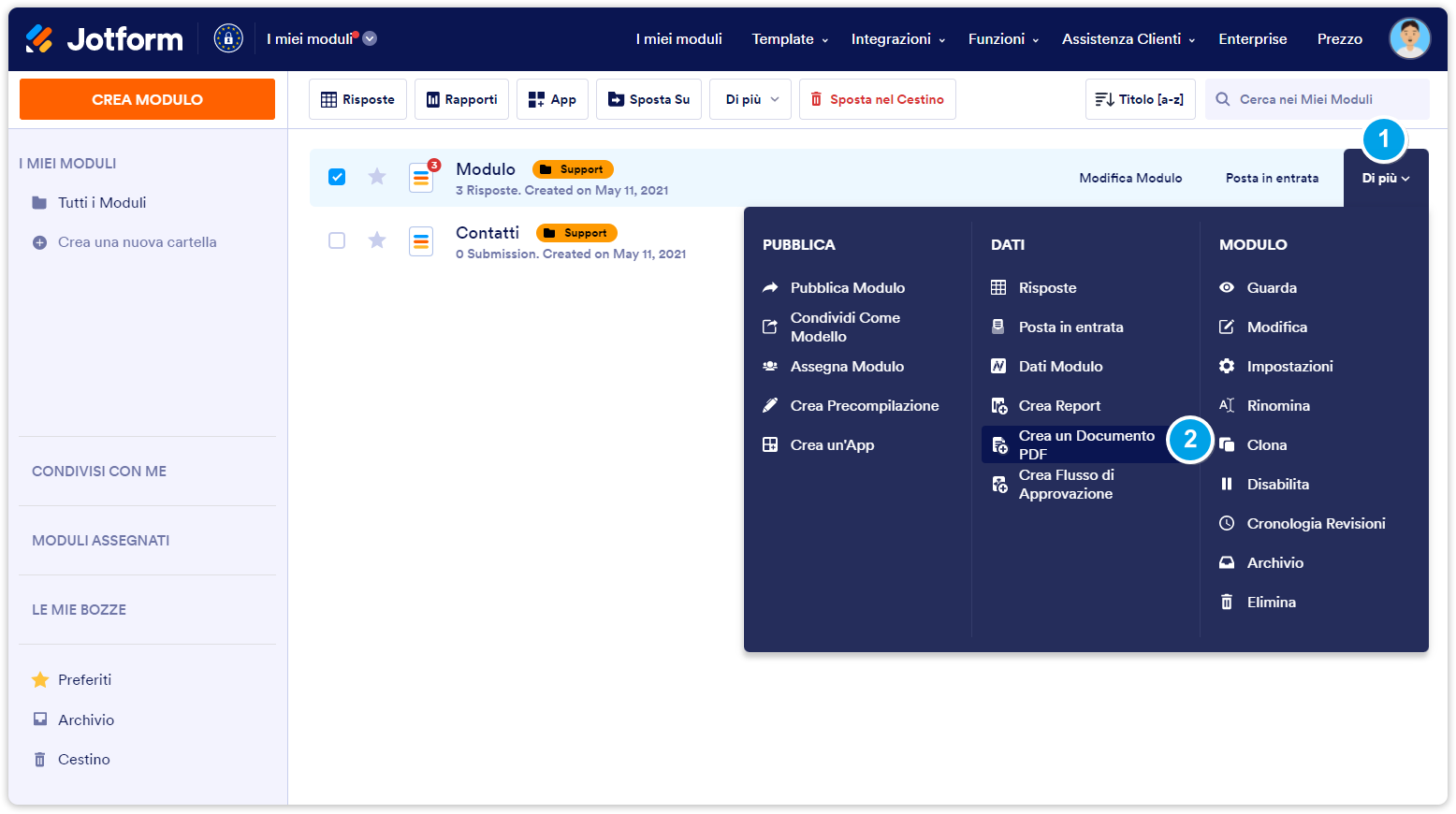
Task: Click the Contatti form icon
Action: coord(421,241)
